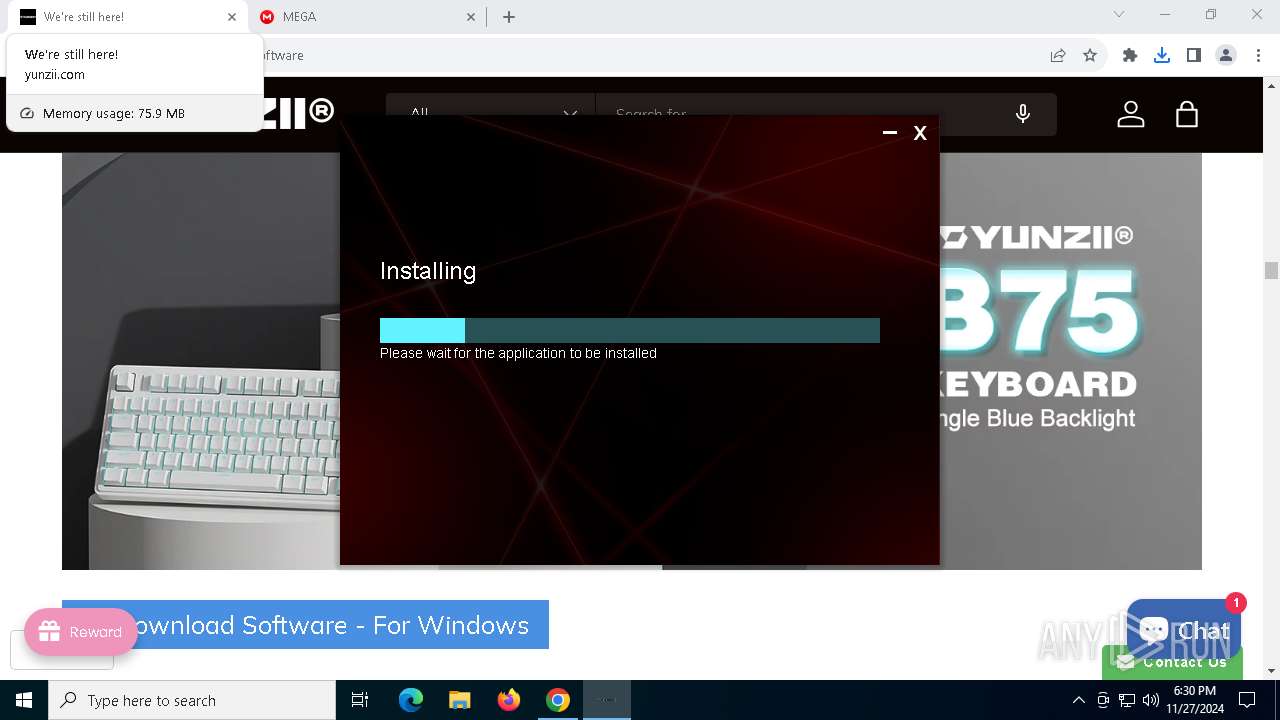
Task: Launch Microsoft Edge from the taskbar
Action: pyautogui.click(x=411, y=700)
